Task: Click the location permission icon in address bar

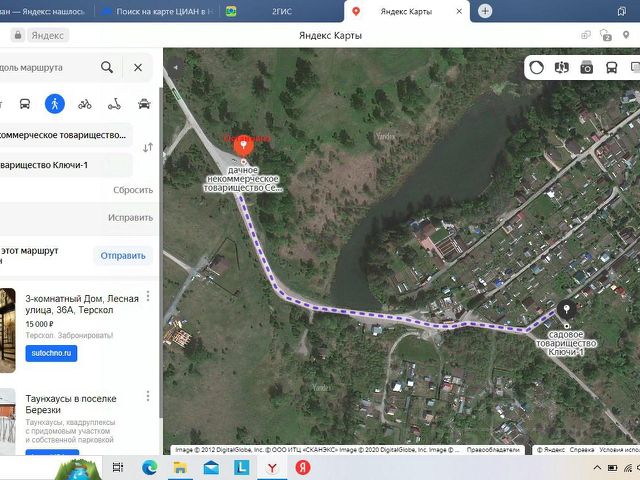Action: (x=626, y=35)
